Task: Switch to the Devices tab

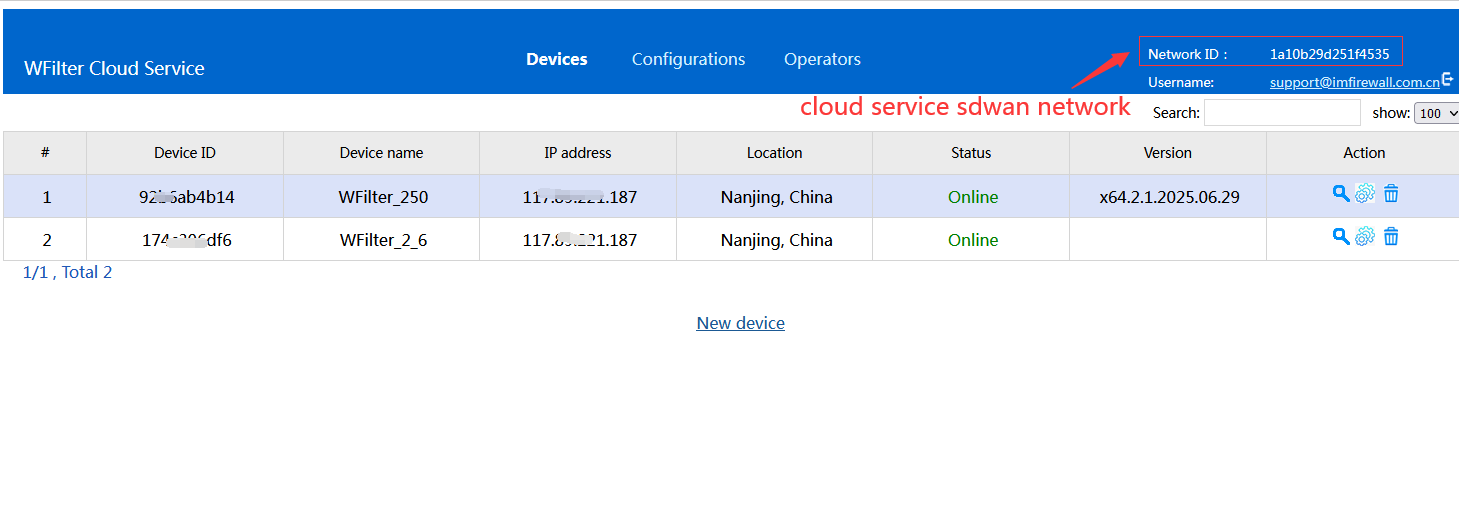Action: (x=557, y=59)
